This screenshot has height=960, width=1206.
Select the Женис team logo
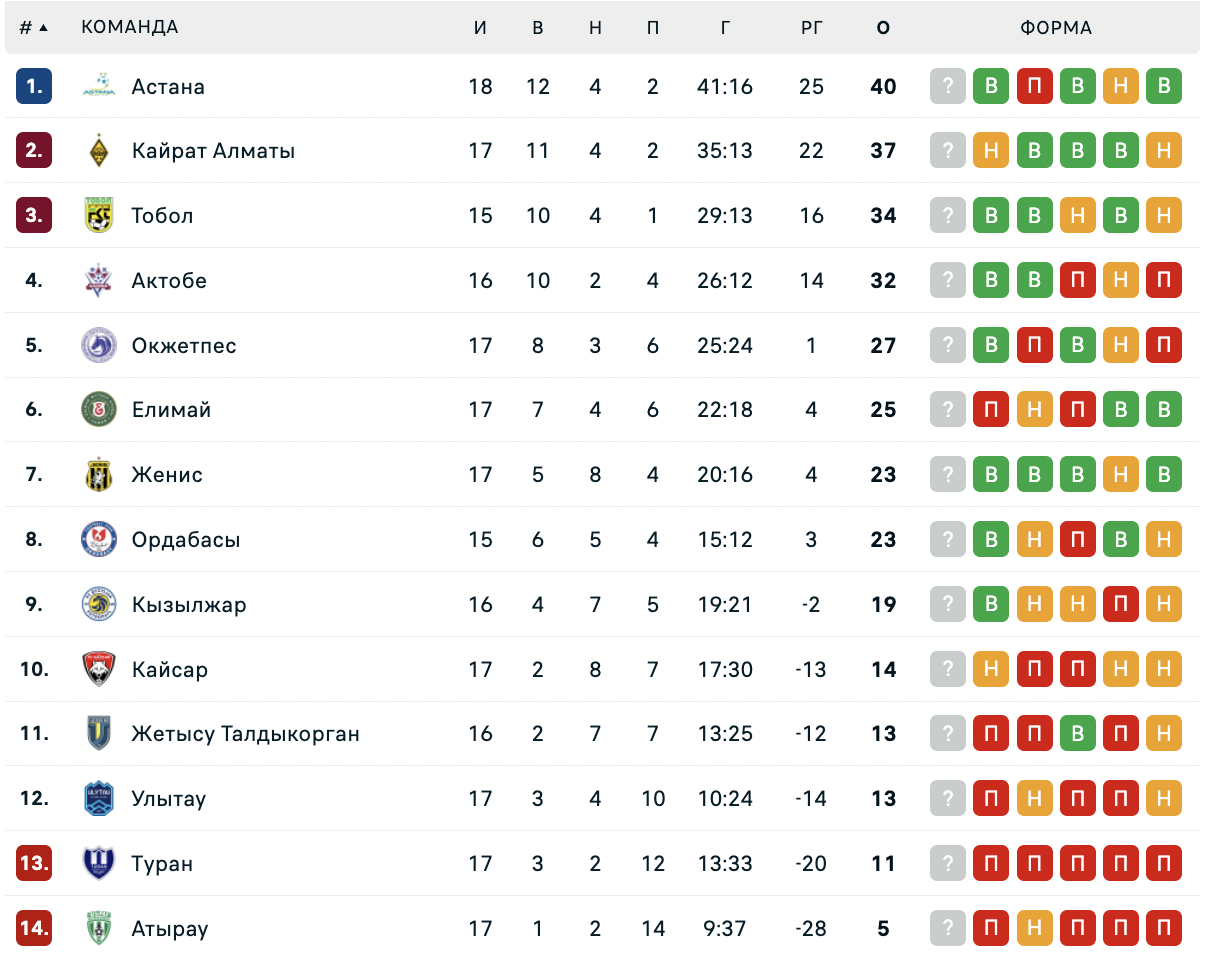pos(99,475)
